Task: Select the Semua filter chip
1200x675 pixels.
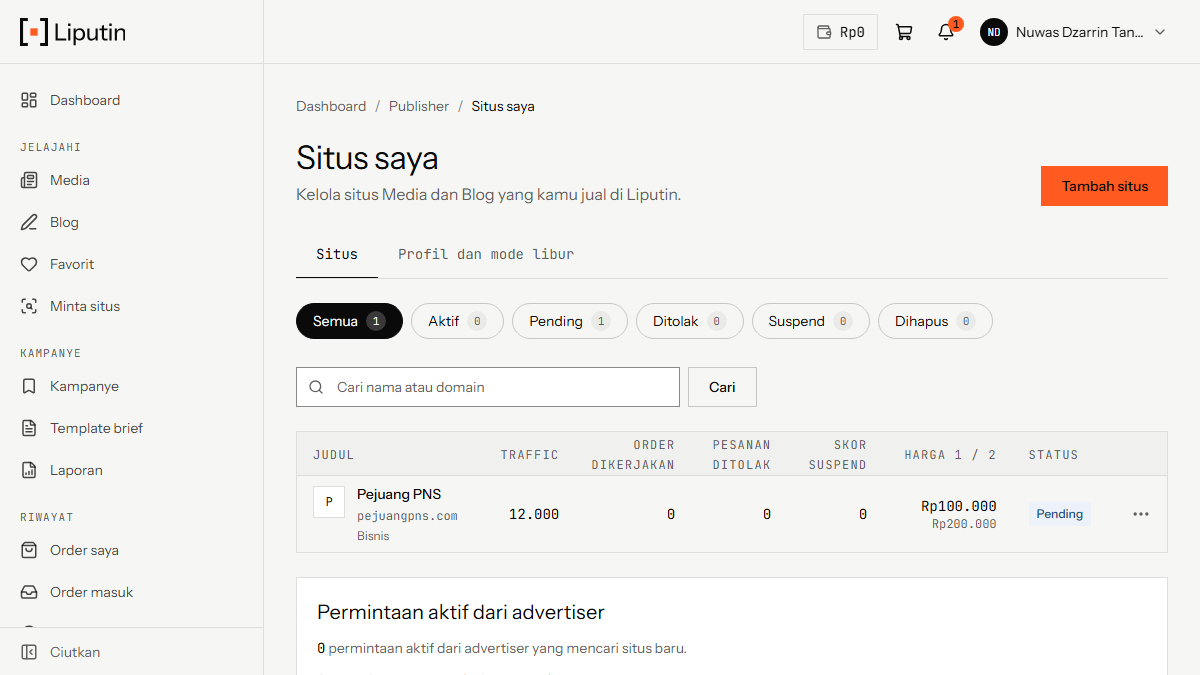Action: pyautogui.click(x=349, y=321)
